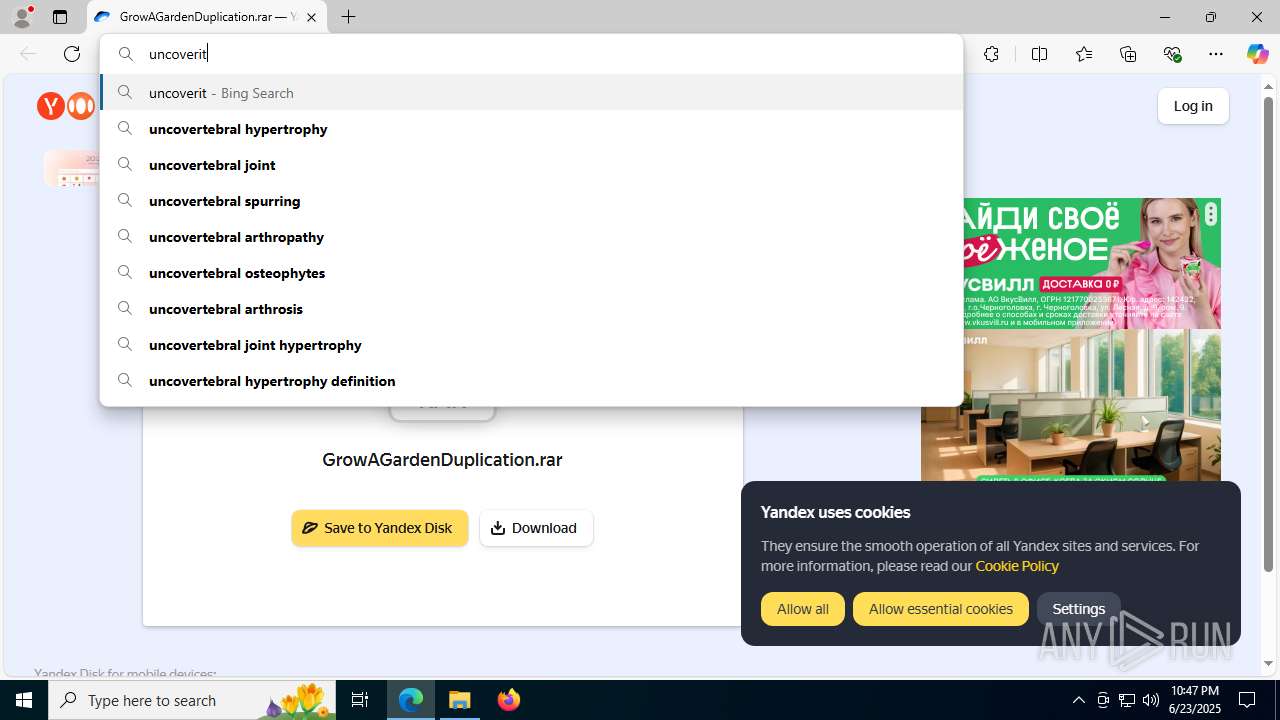Open the tab actions menu icon
The image size is (1280, 720).
pyautogui.click(x=60, y=17)
